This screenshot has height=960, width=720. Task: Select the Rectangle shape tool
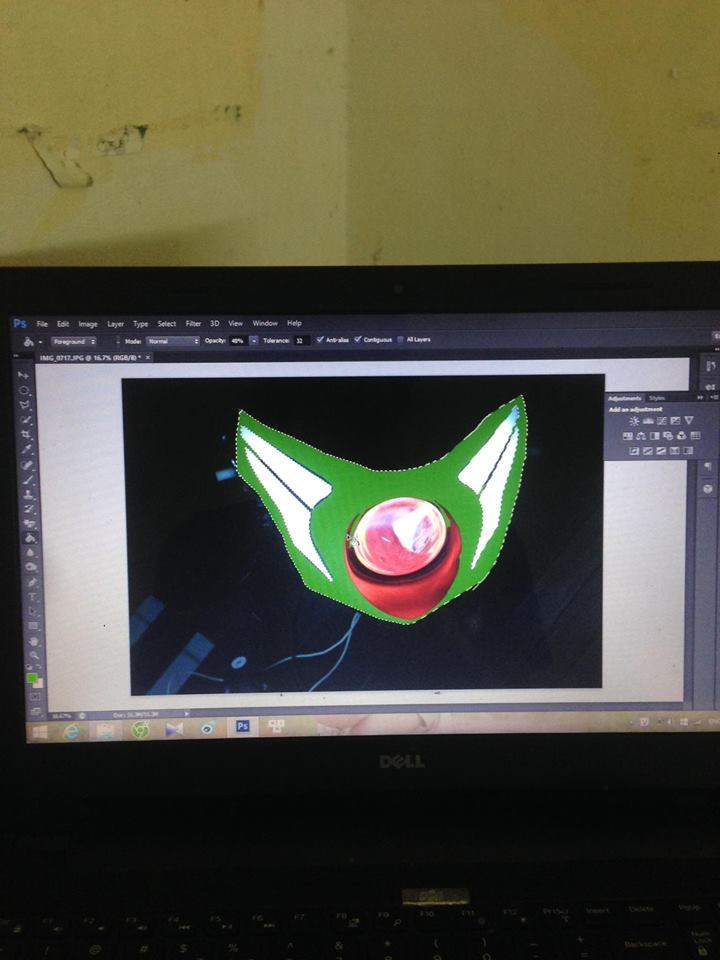tap(32, 624)
